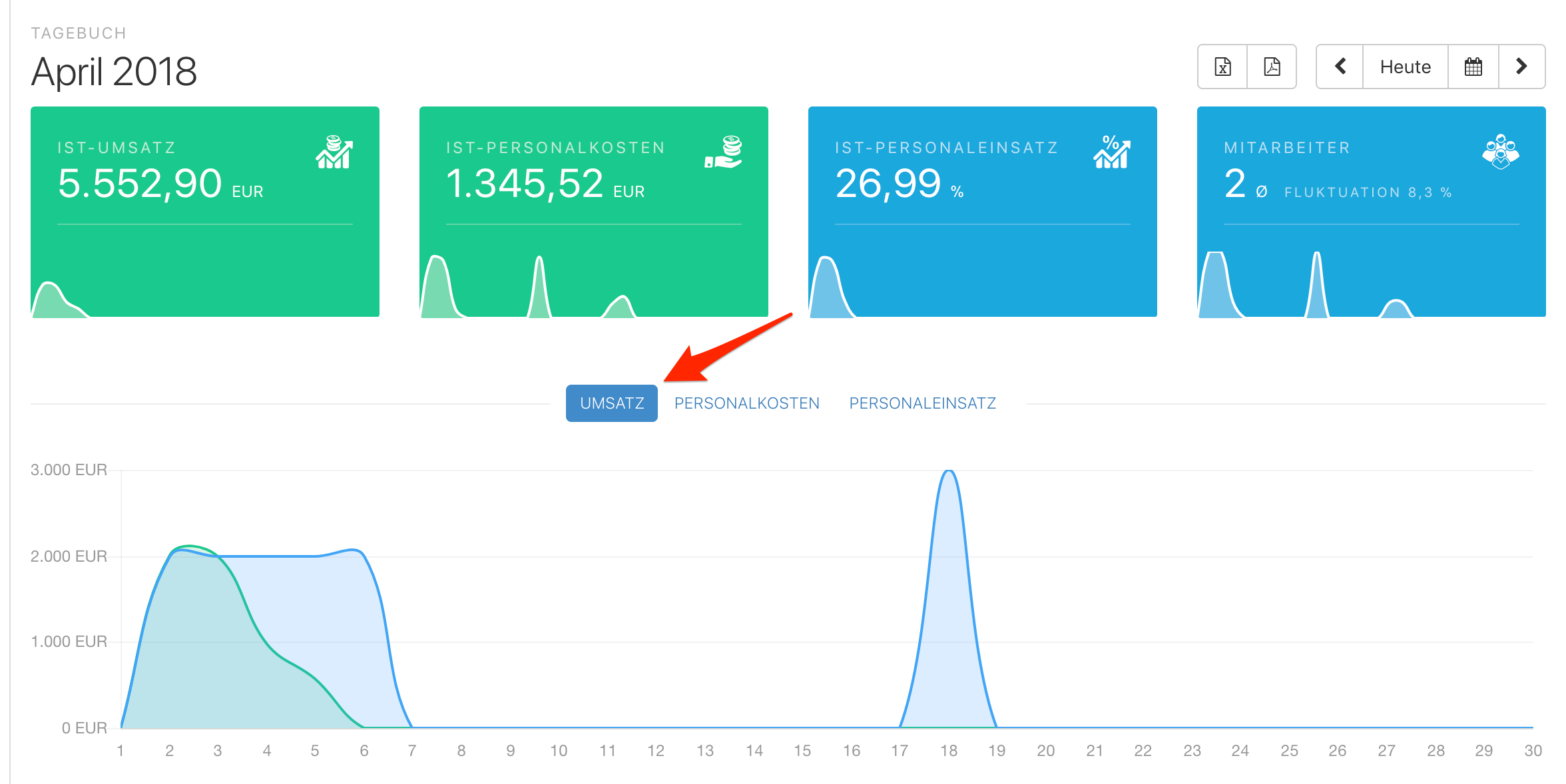The height and width of the screenshot is (784, 1566).
Task: Click the Ist-Umsatz sparkline chart
Action: coord(60,300)
